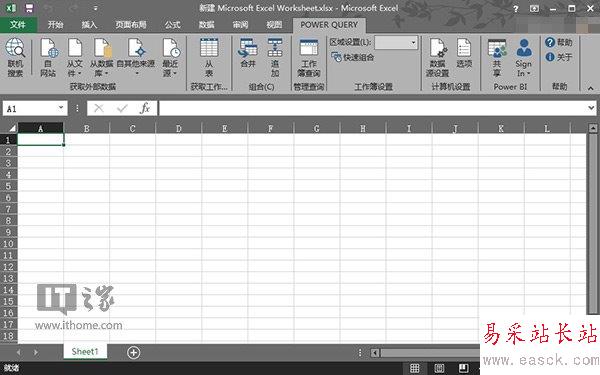600x375 pixels.
Task: Switch to Normal view in status bar
Action: 415,368
